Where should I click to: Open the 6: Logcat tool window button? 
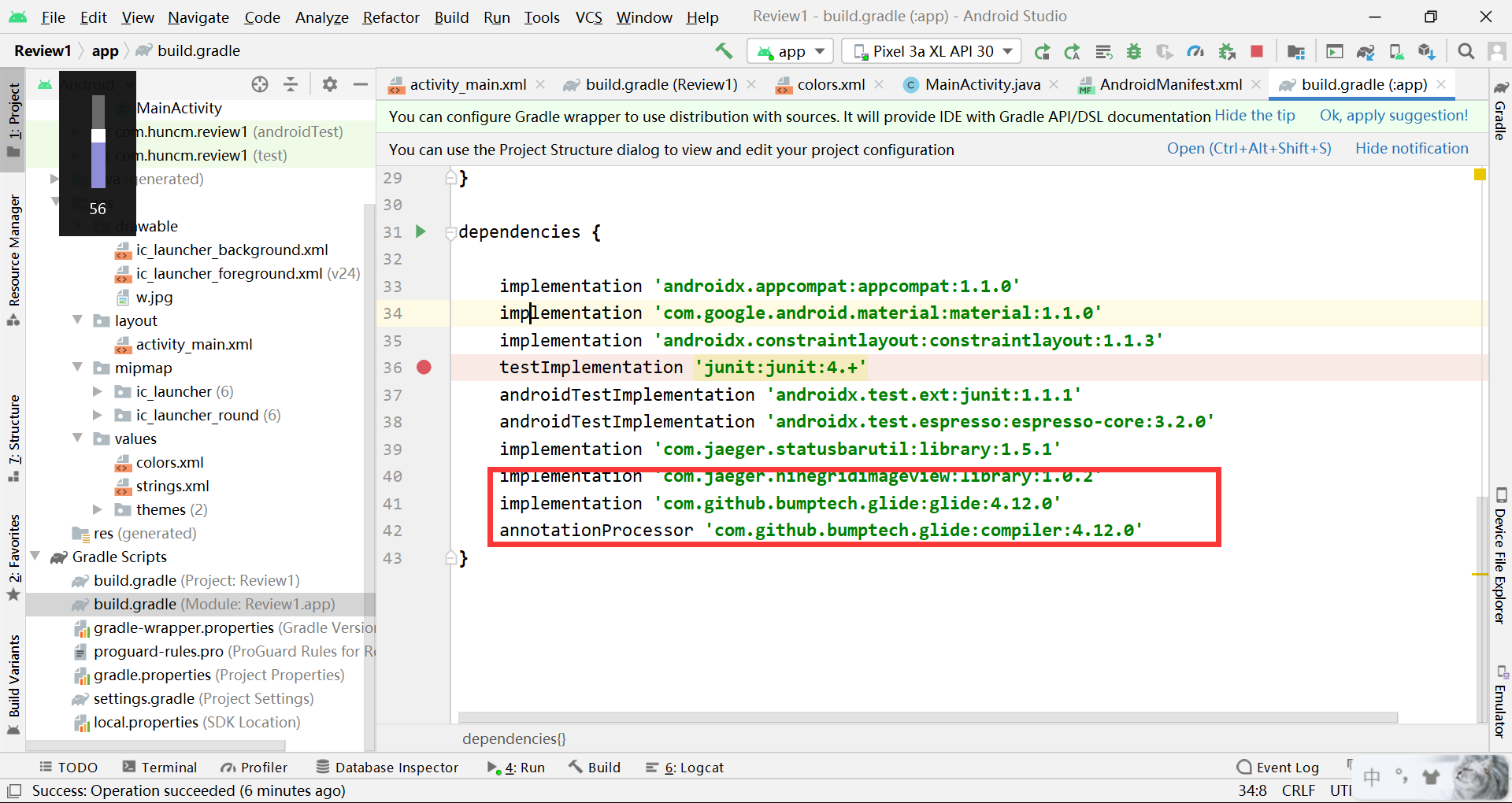pos(684,768)
